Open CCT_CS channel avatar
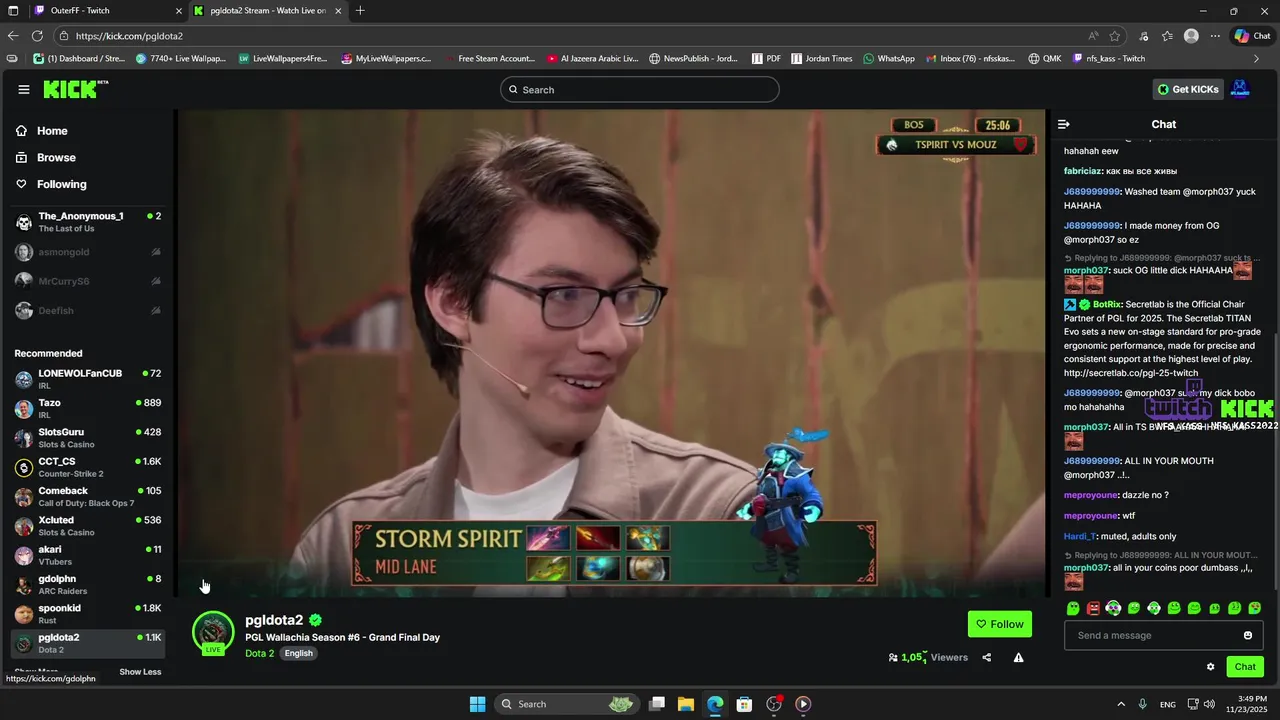1280x720 pixels. [24, 467]
